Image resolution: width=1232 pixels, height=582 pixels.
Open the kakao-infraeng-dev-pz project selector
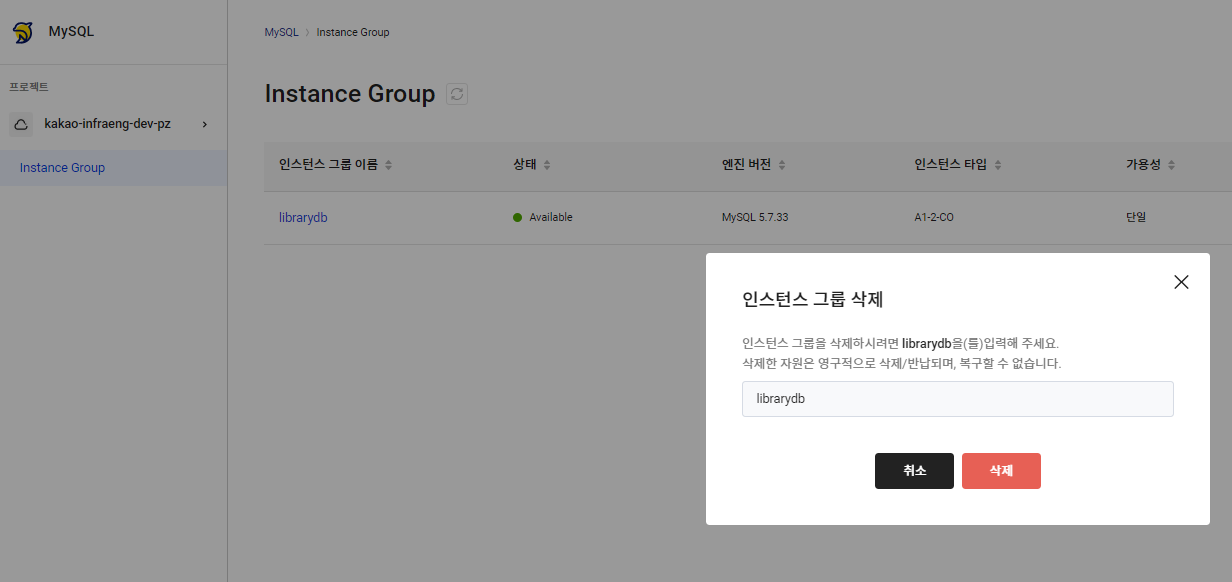pos(113,124)
